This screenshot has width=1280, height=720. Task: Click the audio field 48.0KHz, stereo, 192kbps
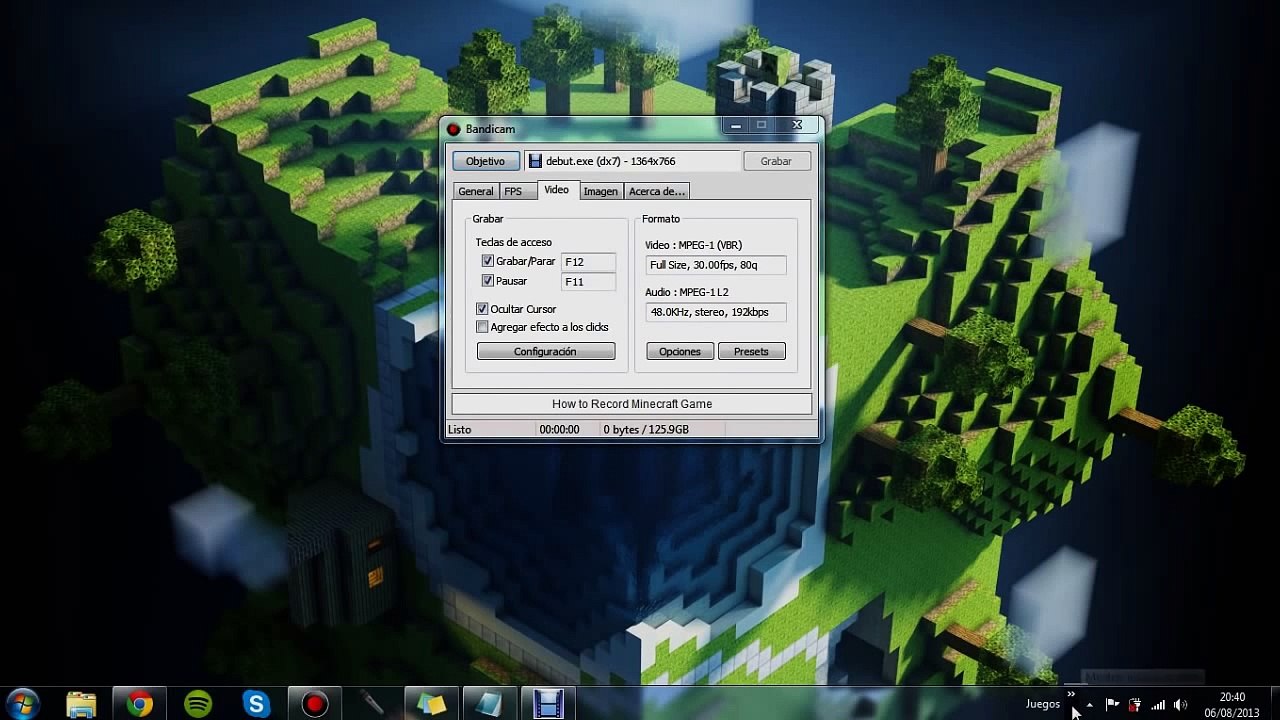point(716,312)
